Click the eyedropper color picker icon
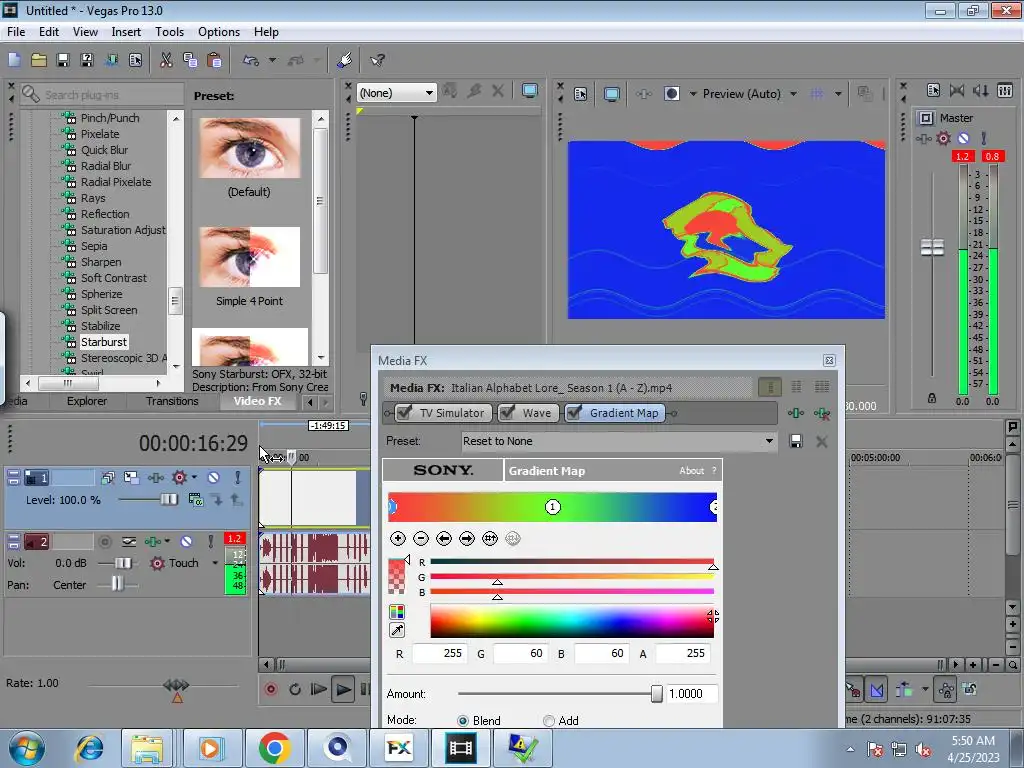The width and height of the screenshot is (1024, 768). 396,630
